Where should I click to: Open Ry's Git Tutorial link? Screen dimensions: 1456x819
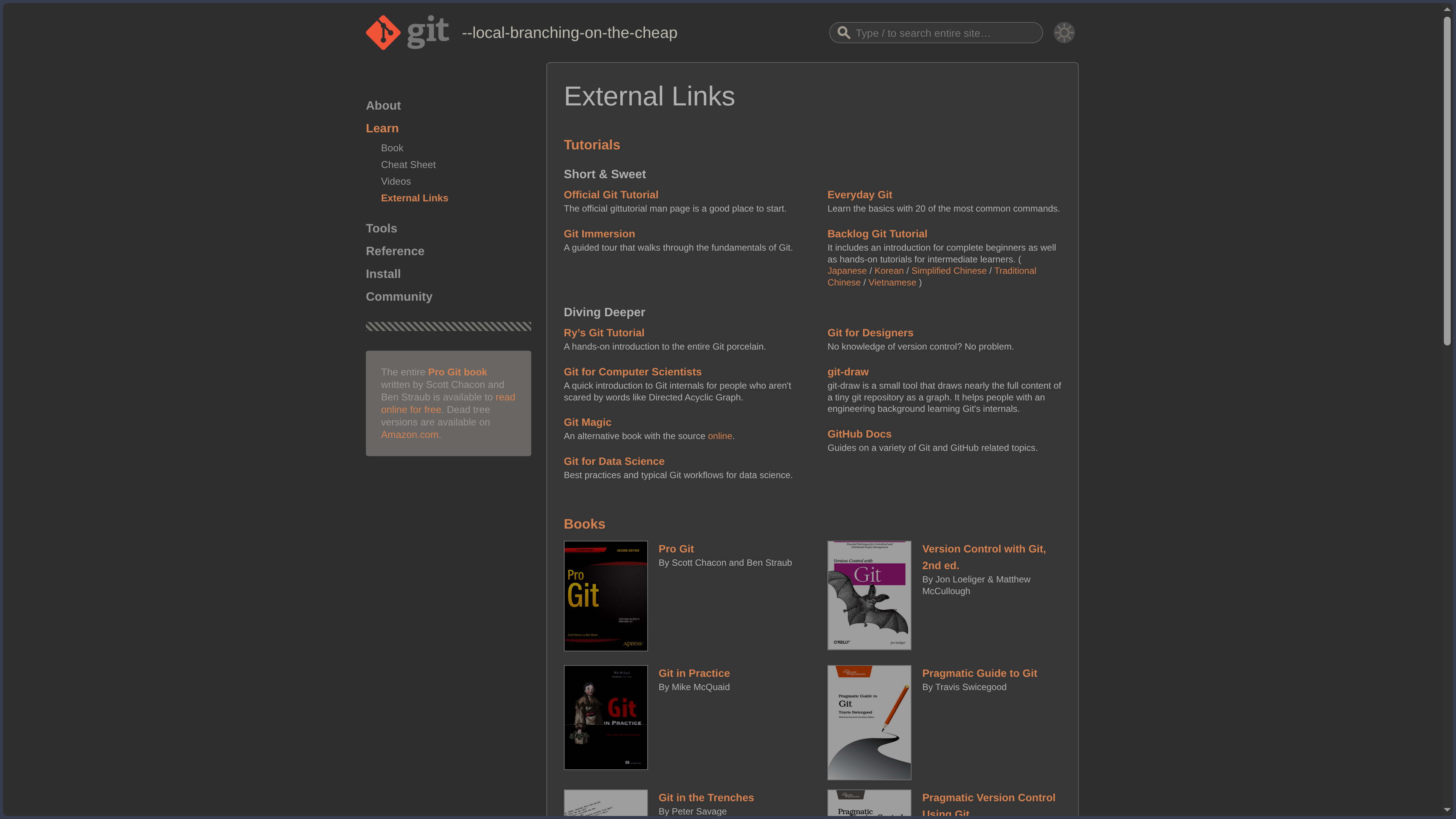[x=604, y=333]
